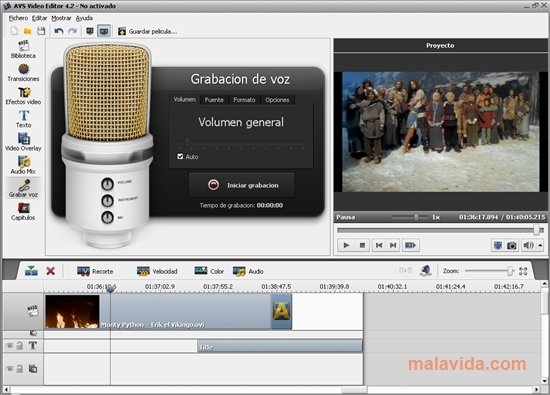Screen dimensions: 550x395
Task: Open Efectos video panel
Action: (23, 95)
